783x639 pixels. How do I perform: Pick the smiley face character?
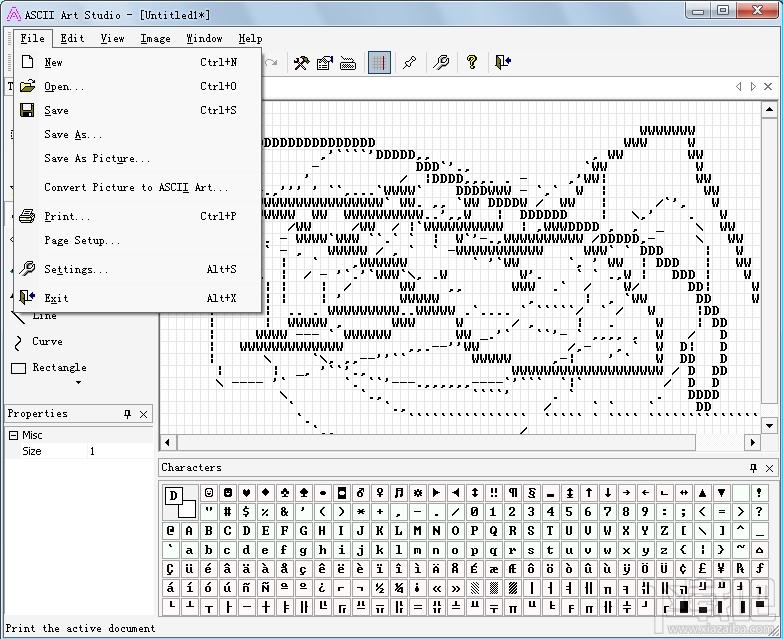pos(209,493)
